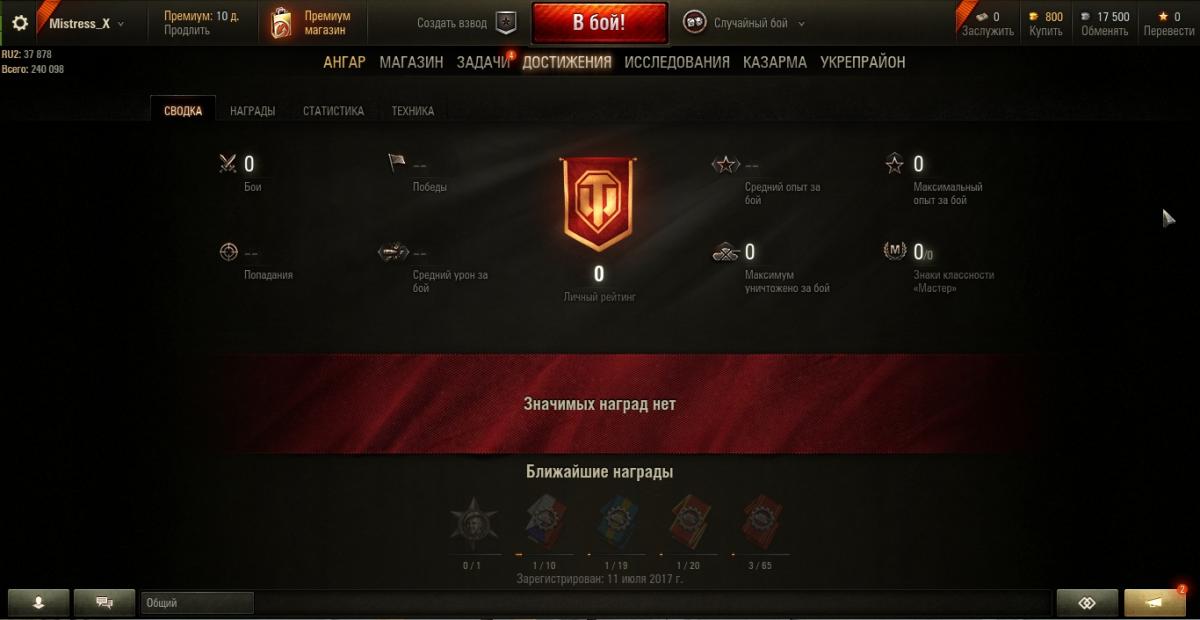Image resolution: width=1200 pixels, height=620 pixels.
Task: Select the first upcoming award medal 0/1
Action: point(472,522)
